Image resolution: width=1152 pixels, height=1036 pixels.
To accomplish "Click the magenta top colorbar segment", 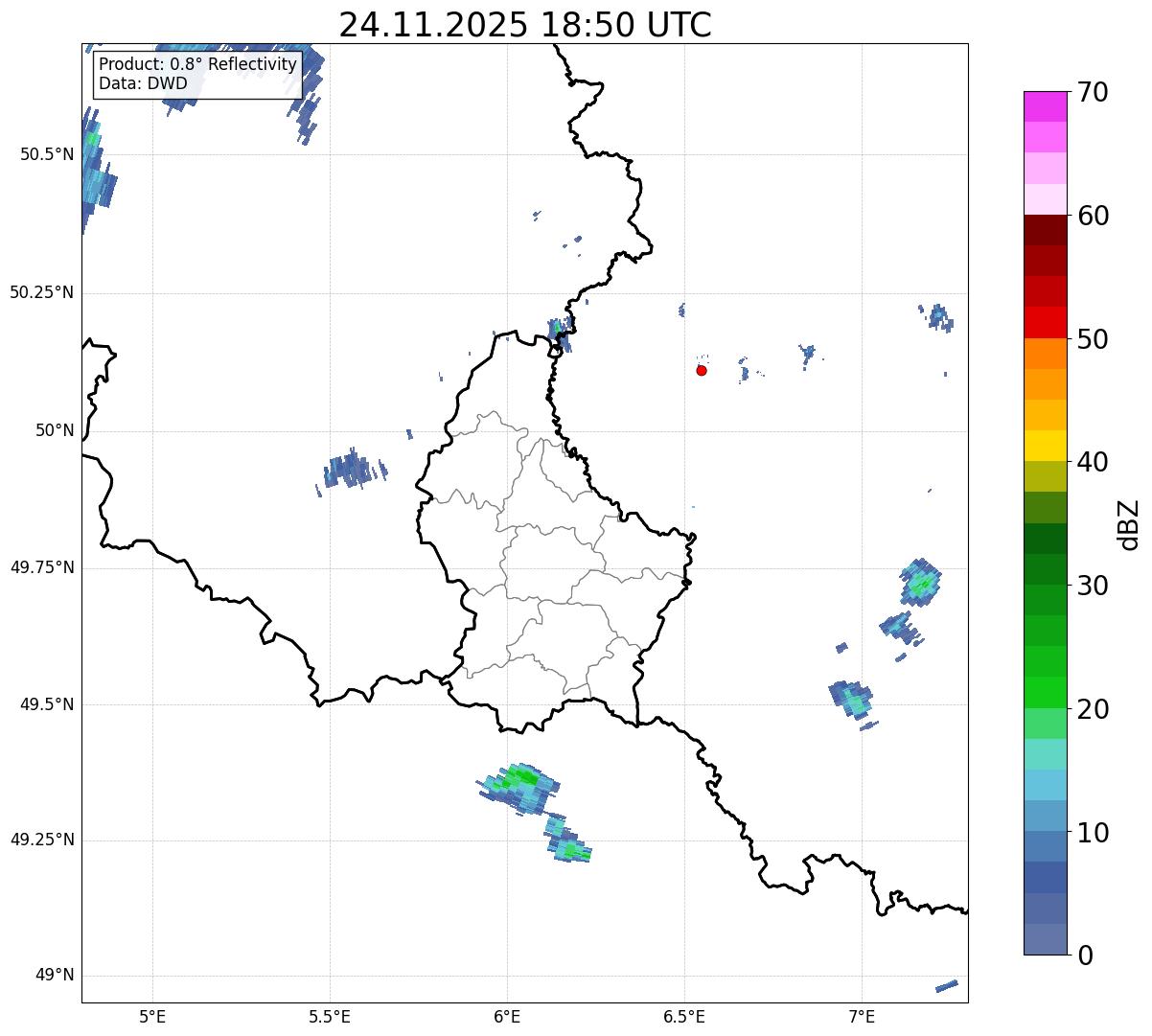I will pyautogui.click(x=1045, y=106).
